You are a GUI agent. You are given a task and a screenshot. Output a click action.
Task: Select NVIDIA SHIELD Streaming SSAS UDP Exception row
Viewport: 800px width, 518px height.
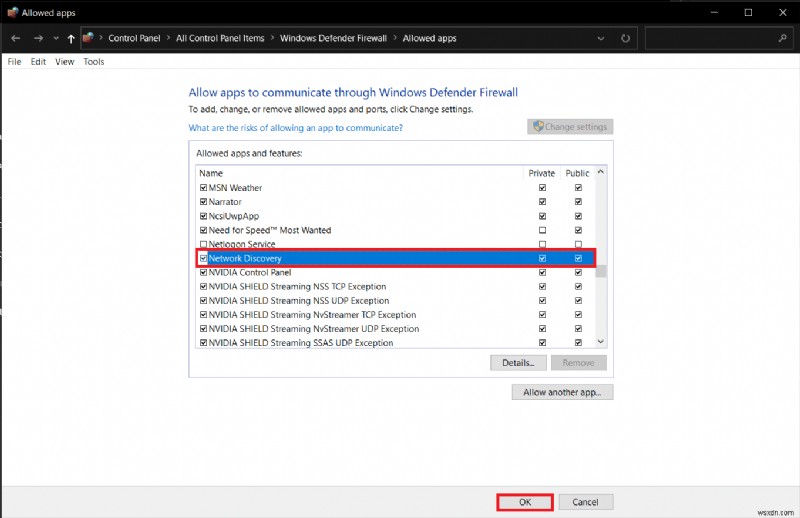point(395,342)
